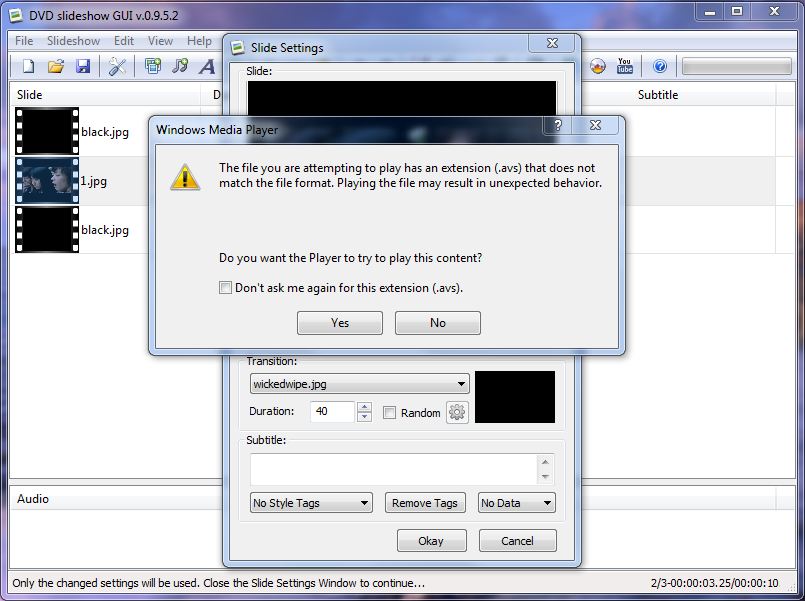805x601 pixels.
Task: Click the black transition preview thumbnail
Action: [515, 397]
